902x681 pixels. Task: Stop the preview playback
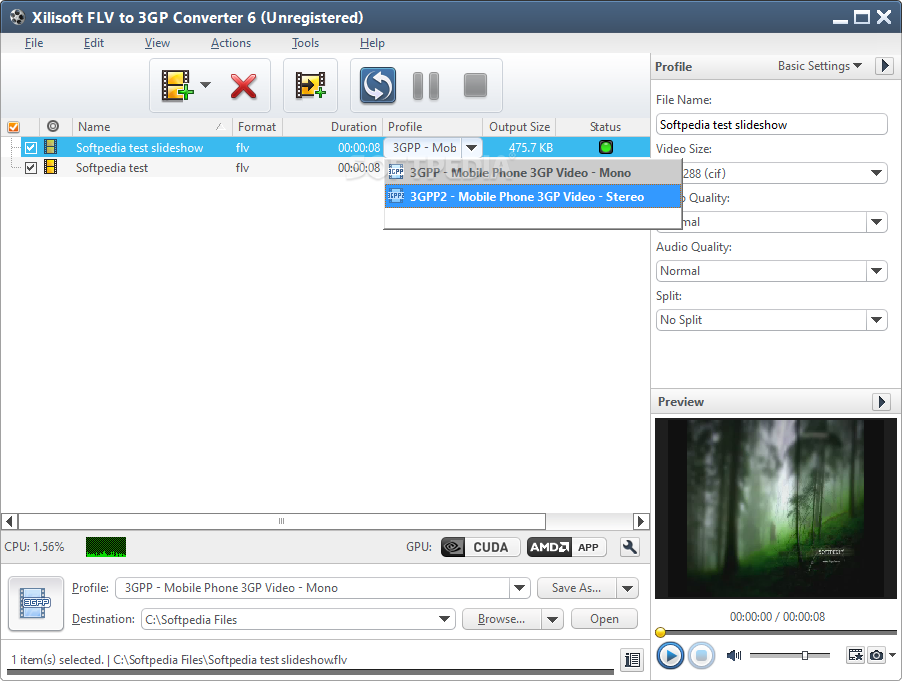click(x=701, y=656)
